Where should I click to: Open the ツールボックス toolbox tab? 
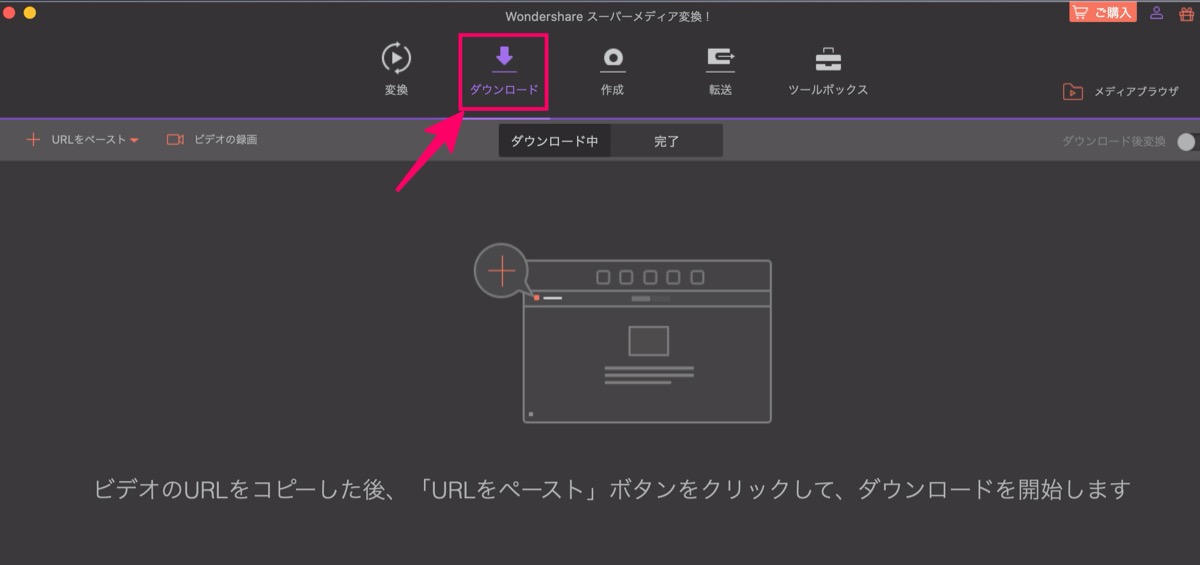tap(828, 70)
